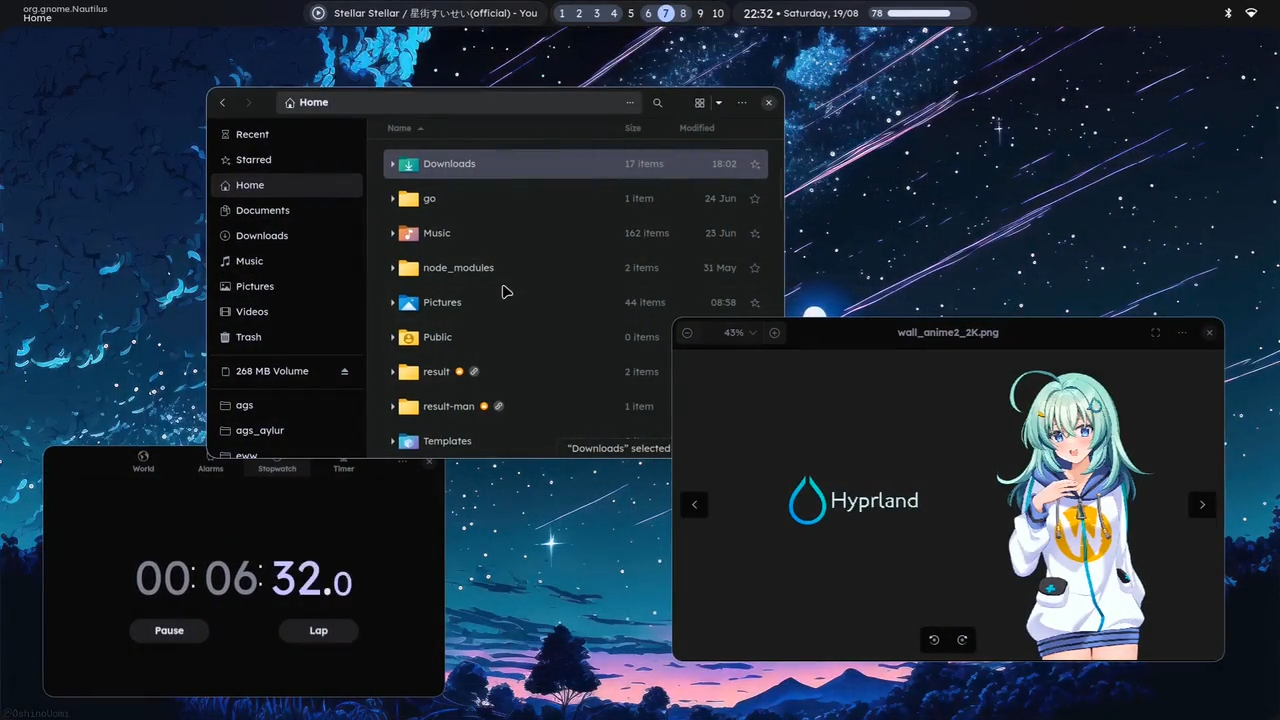Viewport: 1280px width, 720px height.
Task: Toggle fullscreen in image viewer
Action: (1155, 333)
